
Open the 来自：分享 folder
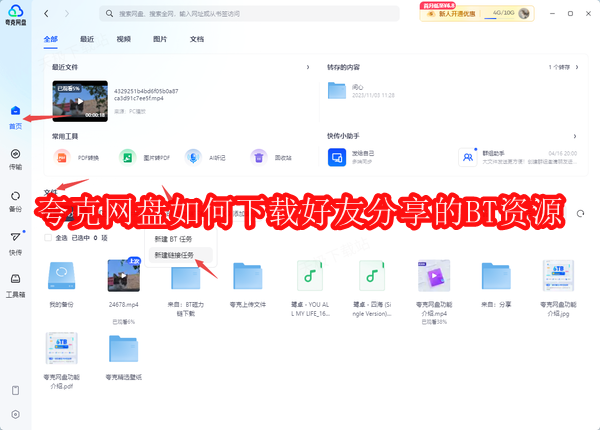click(496, 276)
